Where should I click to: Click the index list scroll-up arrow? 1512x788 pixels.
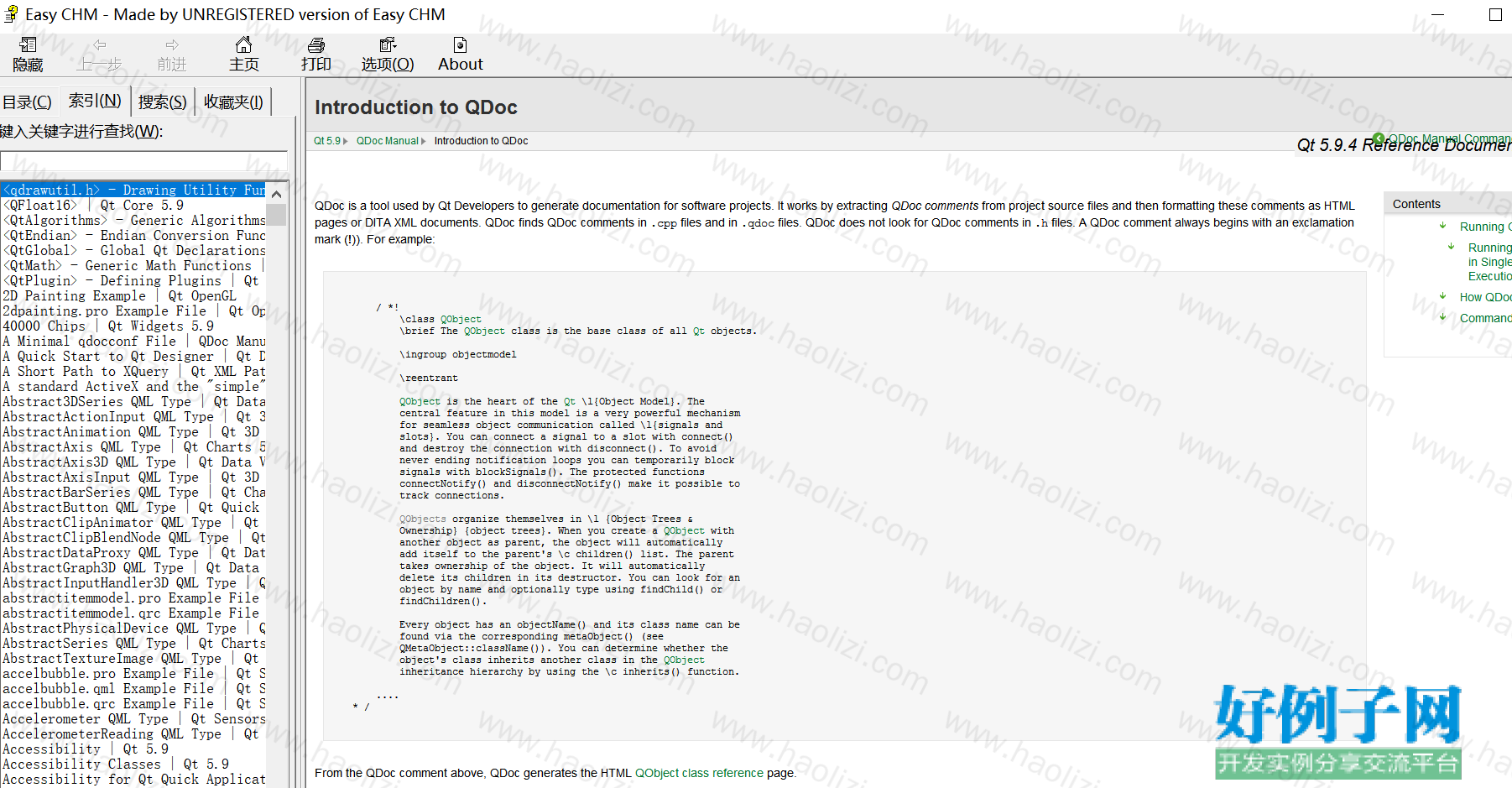tap(276, 193)
